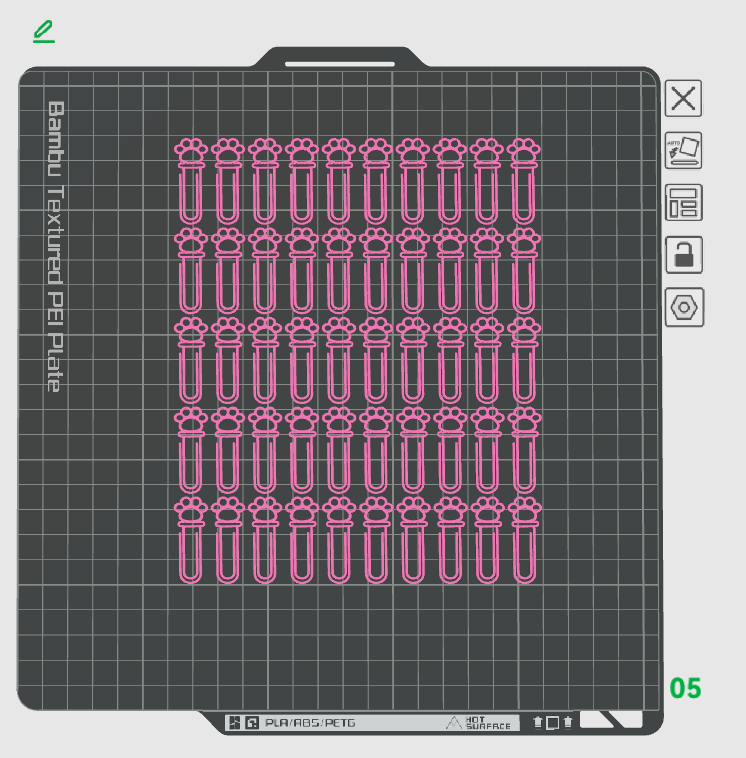The image size is (746, 758).
Task: Select the top-right paw clip model
Action: click(524, 181)
